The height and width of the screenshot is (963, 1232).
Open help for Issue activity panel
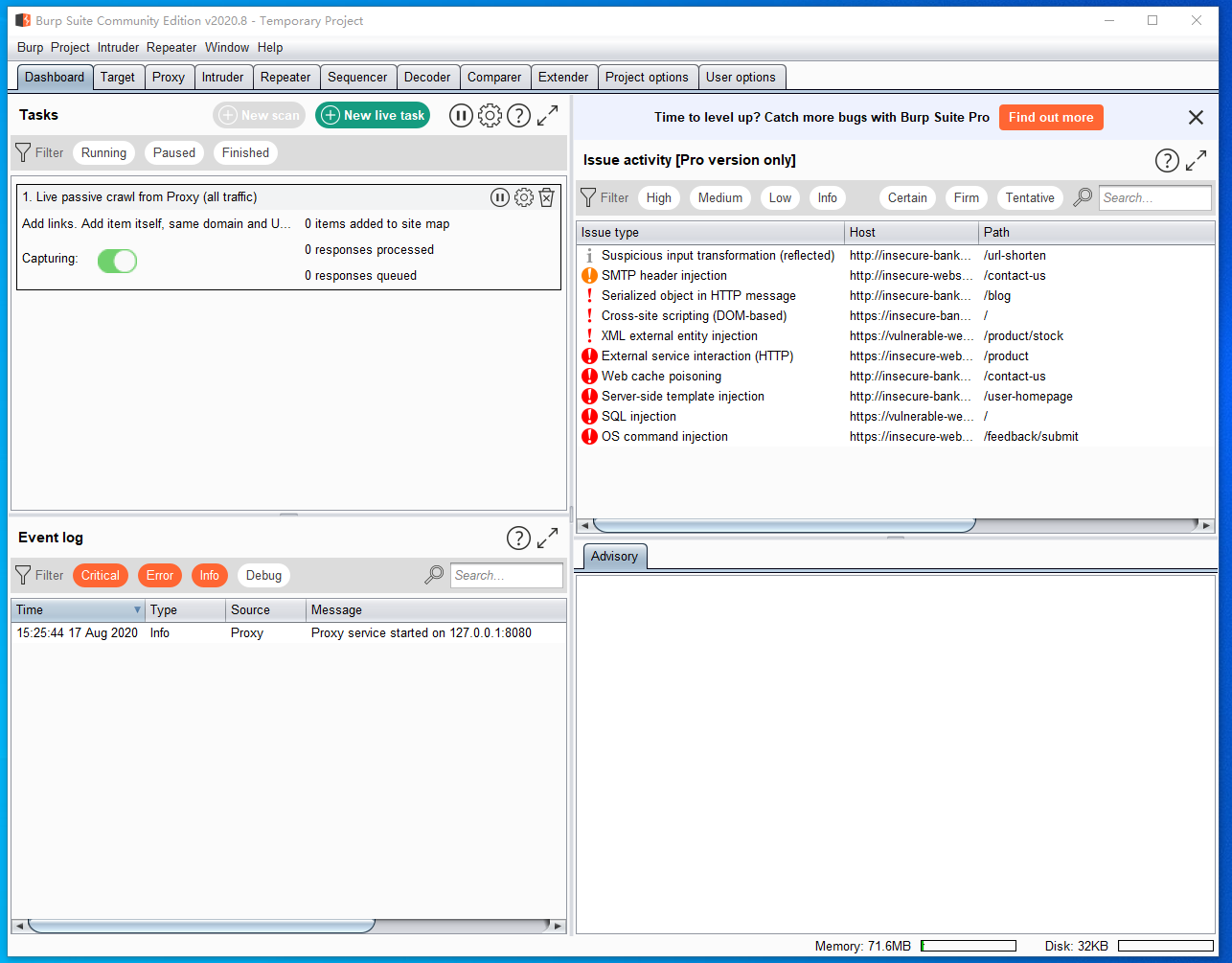tap(1167, 161)
